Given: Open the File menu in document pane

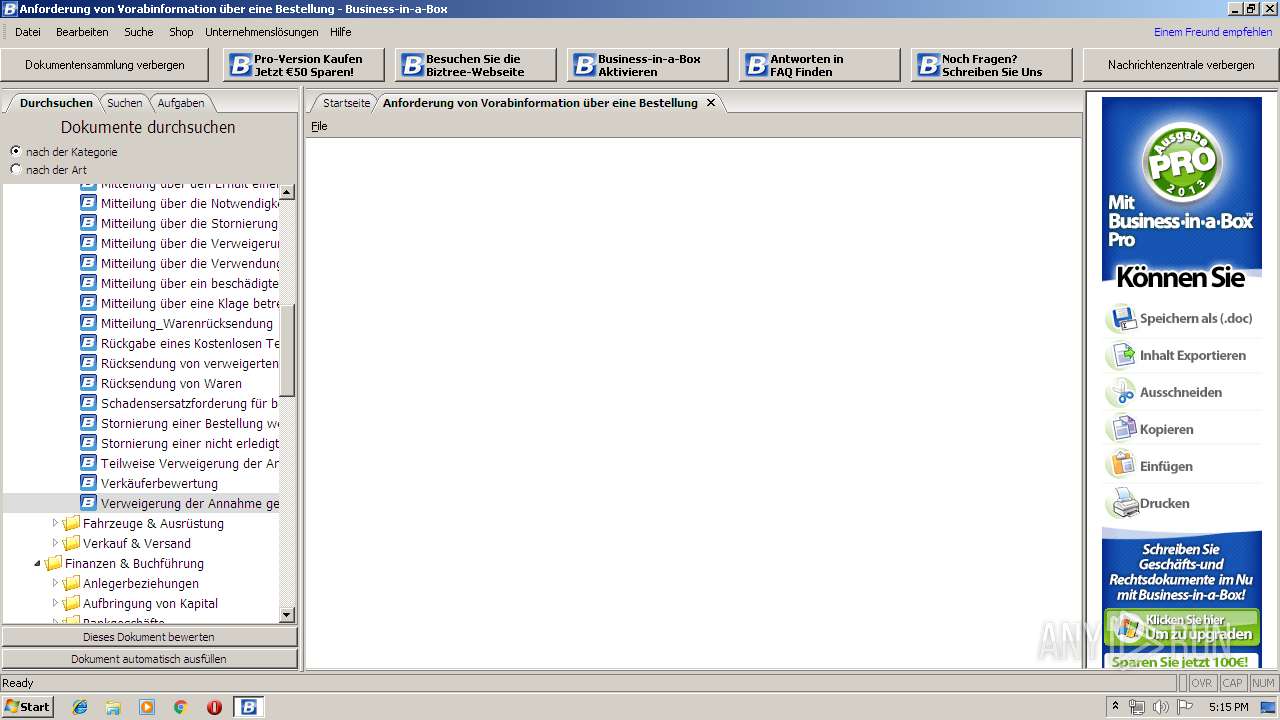Looking at the screenshot, I should point(319,126).
